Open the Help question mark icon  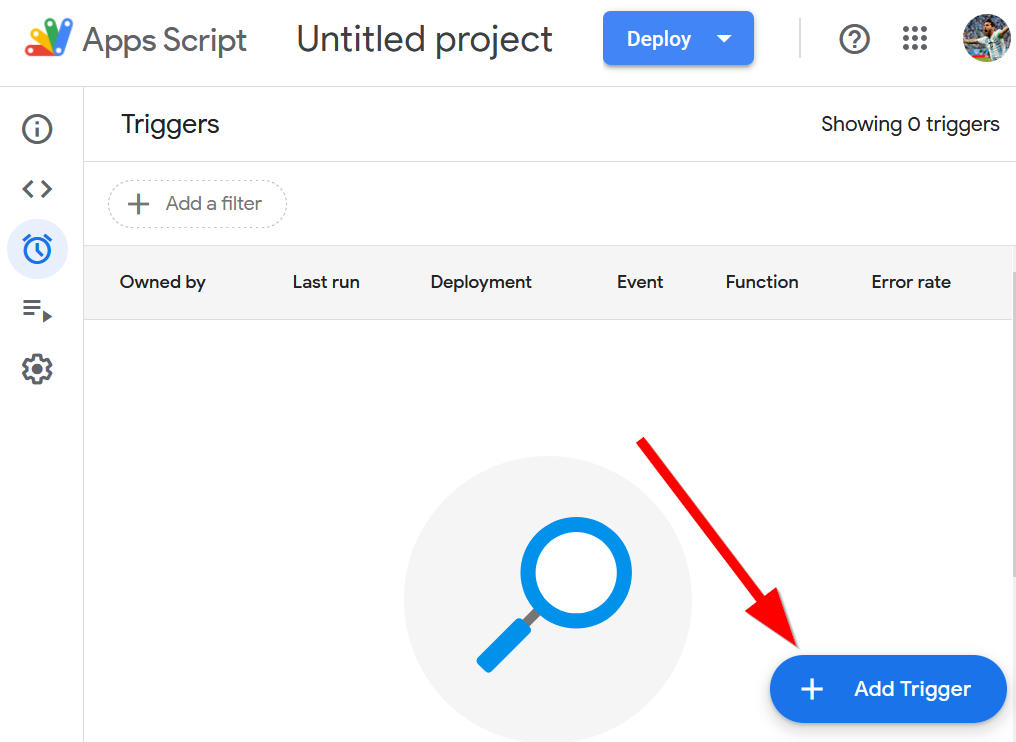[x=854, y=39]
